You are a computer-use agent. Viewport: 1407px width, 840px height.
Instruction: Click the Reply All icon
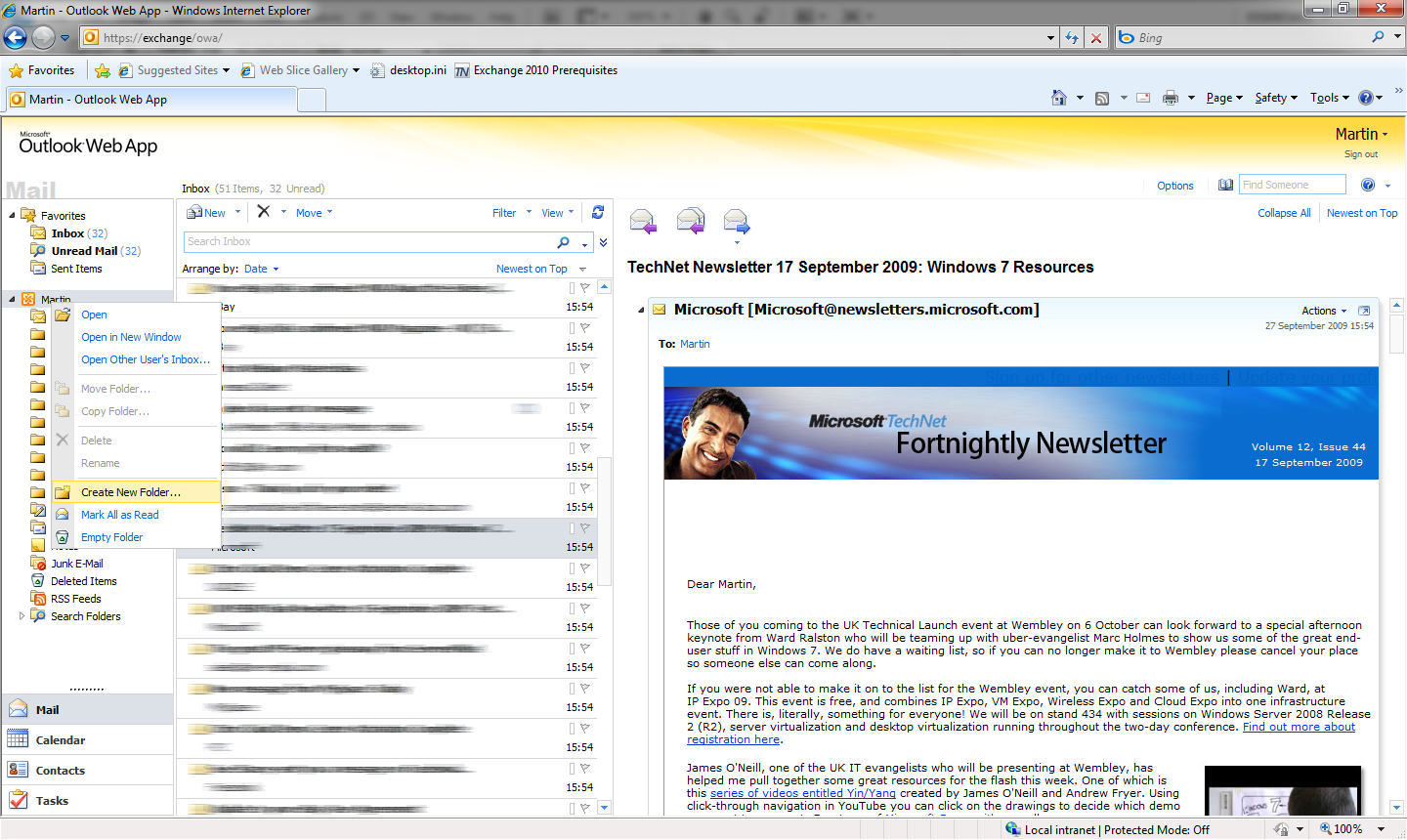tap(690, 222)
